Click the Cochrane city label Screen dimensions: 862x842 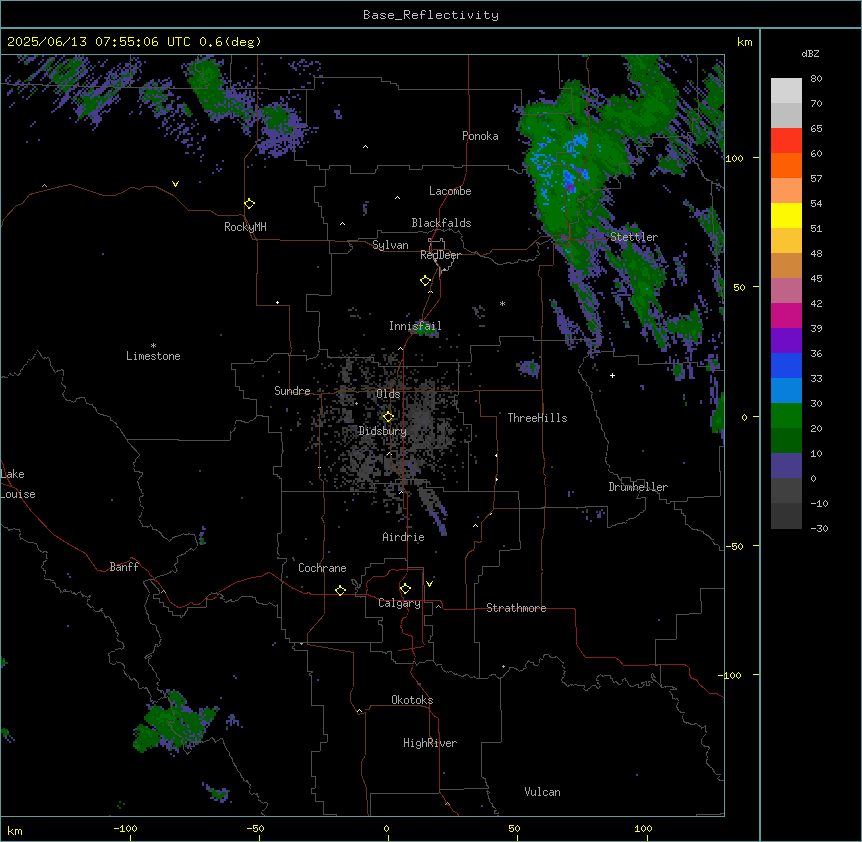(322, 568)
